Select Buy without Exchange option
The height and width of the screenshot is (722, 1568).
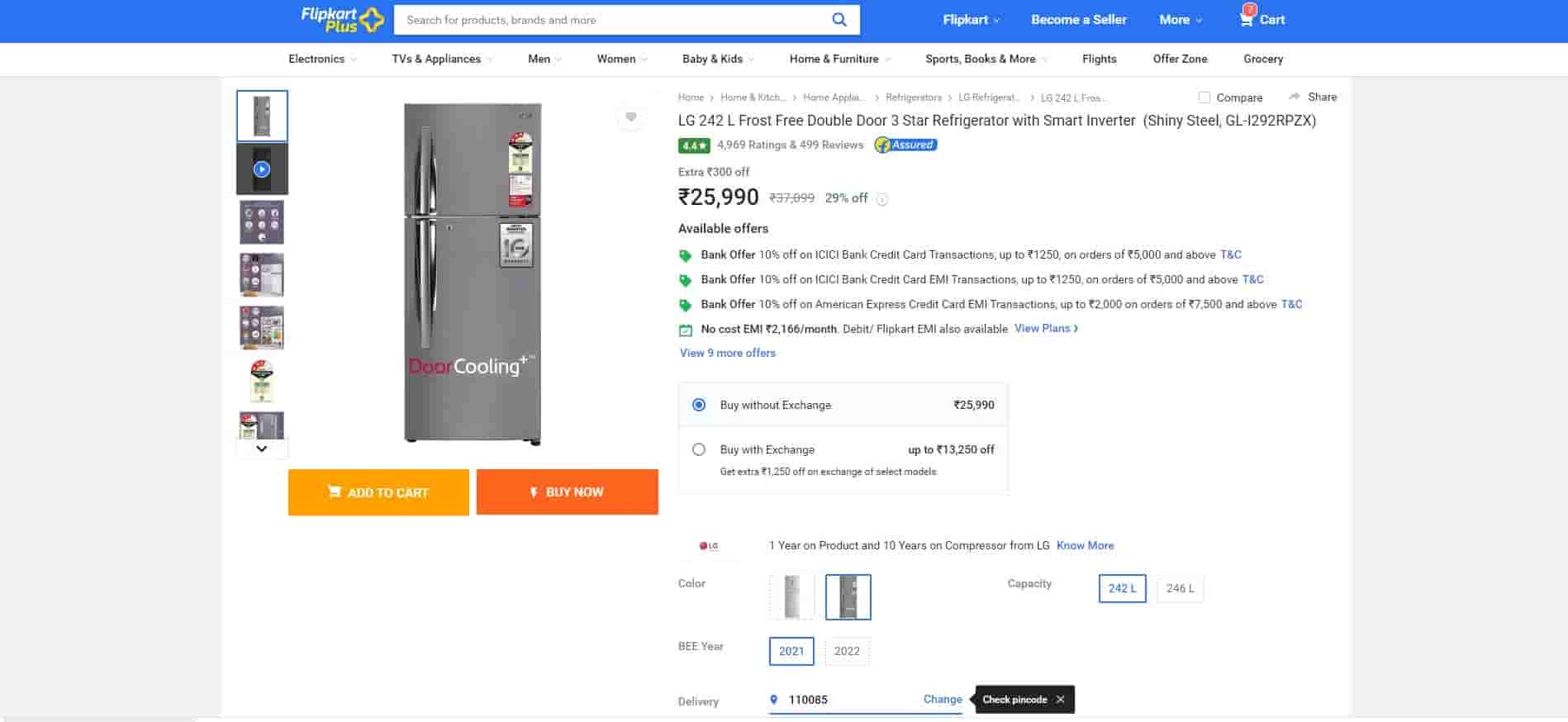[699, 405]
